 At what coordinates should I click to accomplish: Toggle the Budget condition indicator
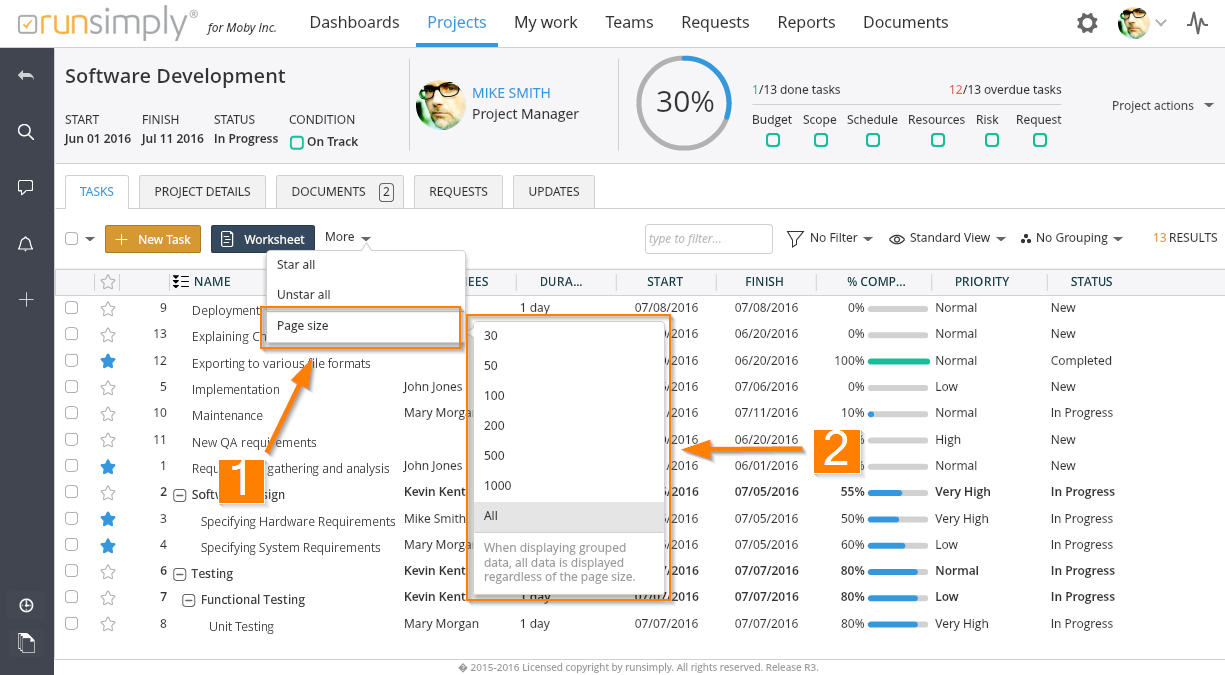tap(772, 141)
